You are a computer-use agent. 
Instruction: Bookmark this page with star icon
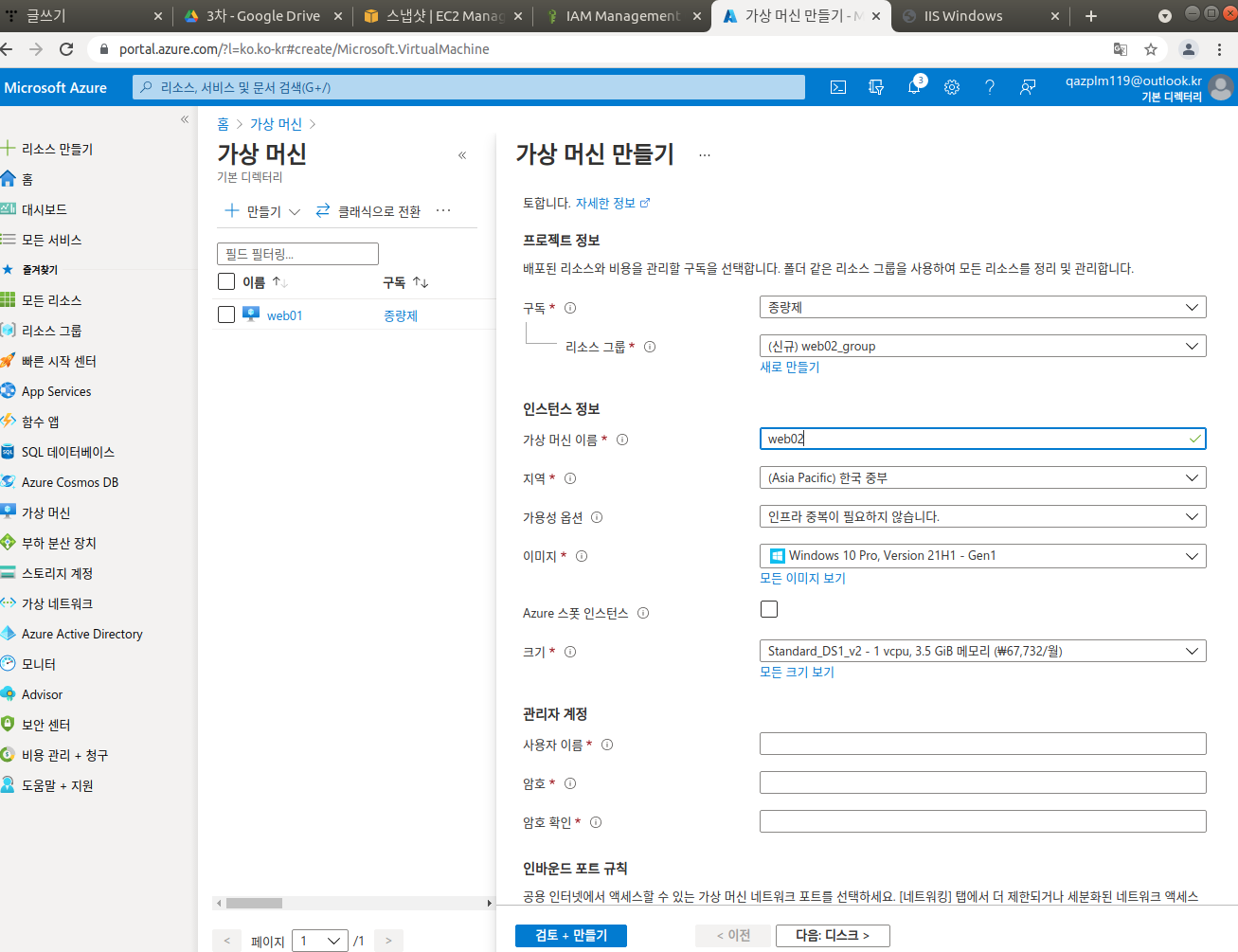click(1151, 49)
